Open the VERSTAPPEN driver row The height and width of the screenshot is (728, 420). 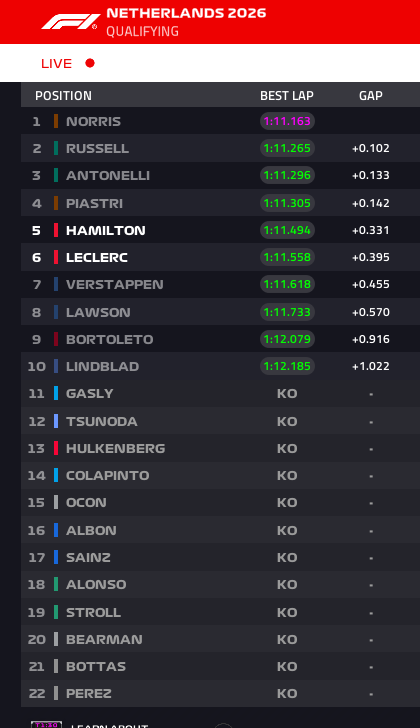click(220, 284)
